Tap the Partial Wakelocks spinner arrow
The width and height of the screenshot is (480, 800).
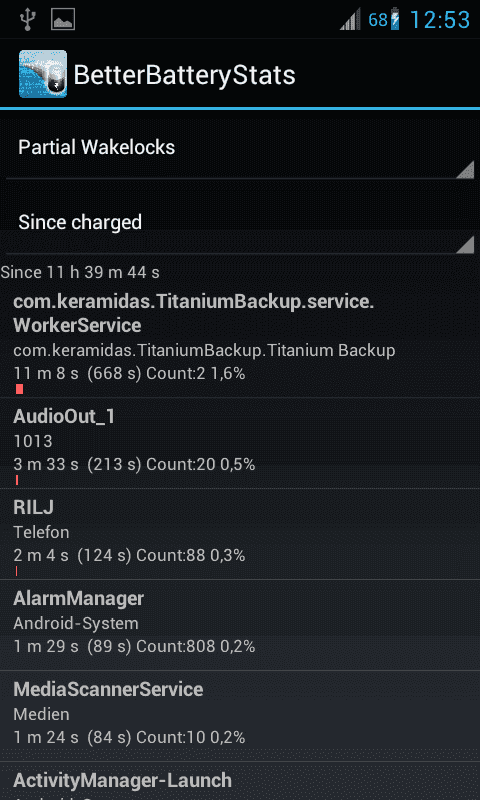(465, 169)
